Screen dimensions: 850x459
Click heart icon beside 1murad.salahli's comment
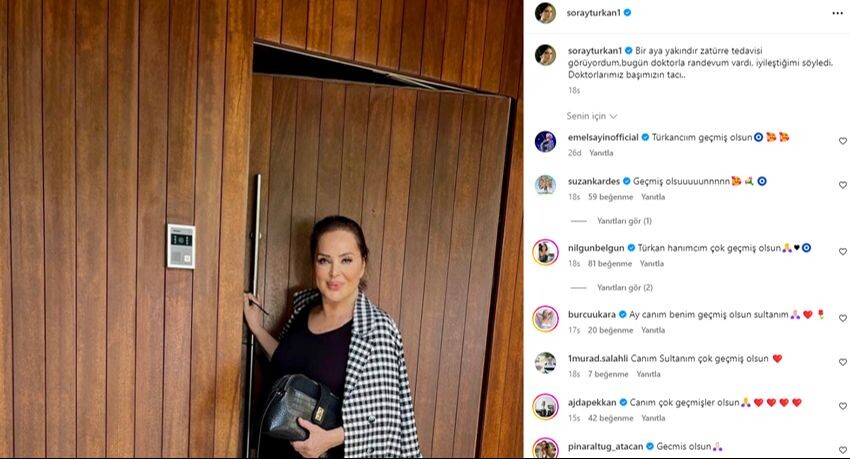click(x=842, y=362)
